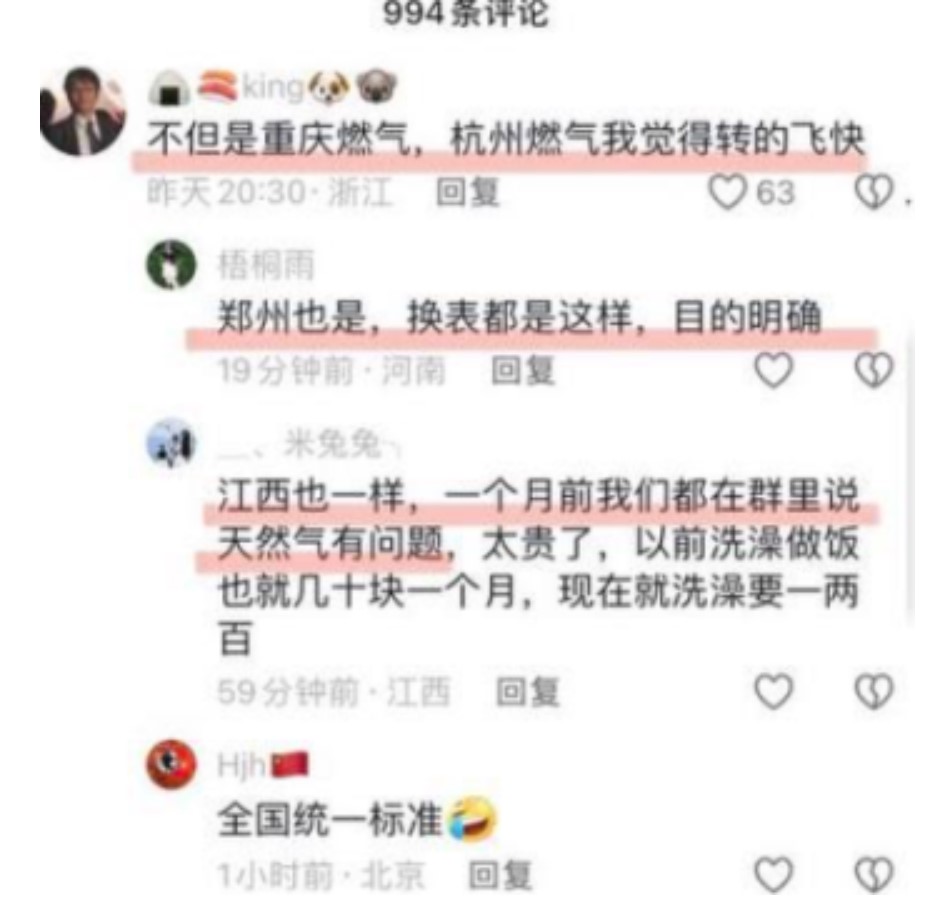935x907 pixels.
Task: Reply to 米兔兔's 江西 comment
Action: click(528, 692)
